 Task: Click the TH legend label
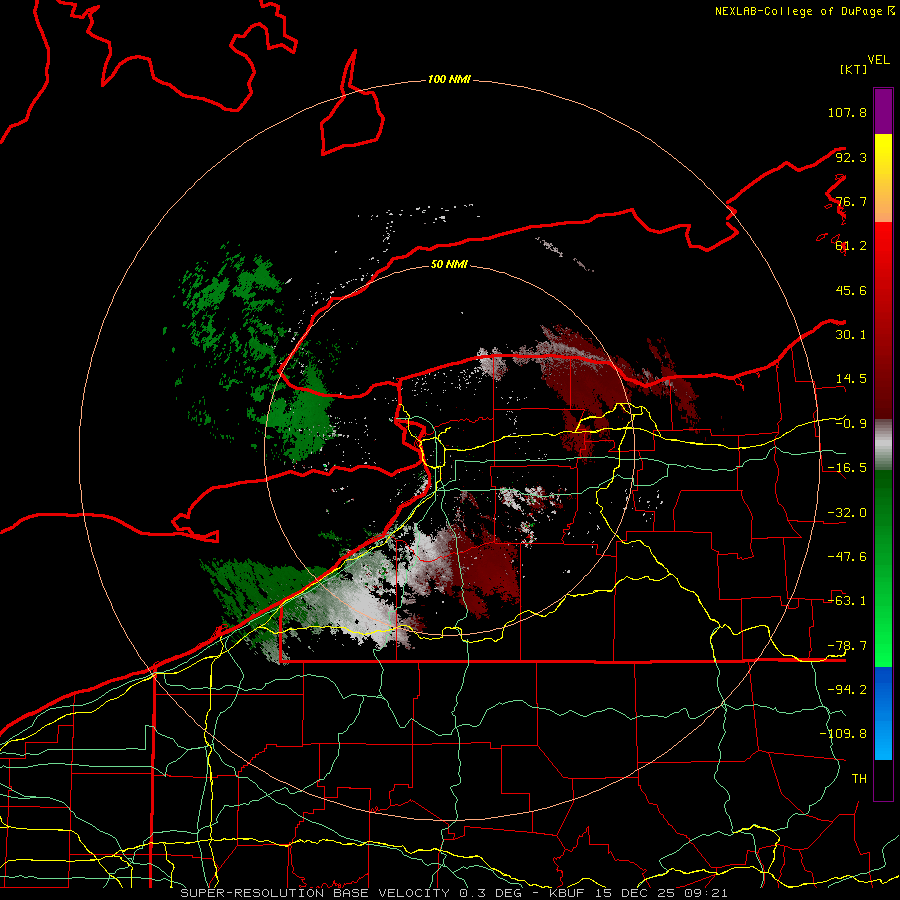pyautogui.click(x=859, y=778)
